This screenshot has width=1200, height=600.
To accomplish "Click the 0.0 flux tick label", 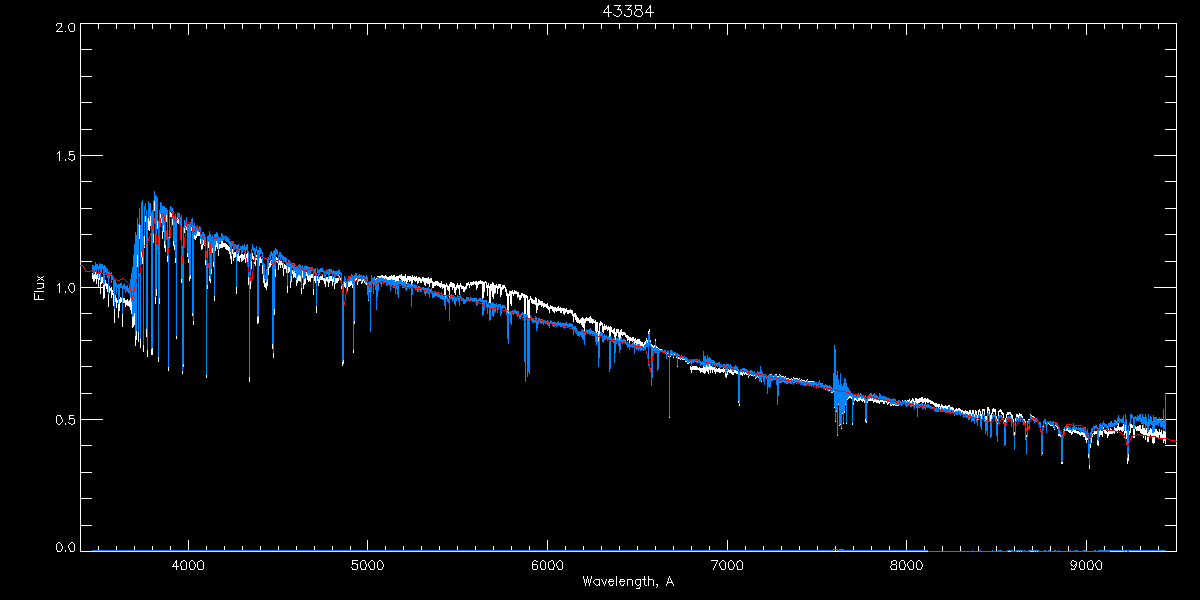I will coord(65,548).
